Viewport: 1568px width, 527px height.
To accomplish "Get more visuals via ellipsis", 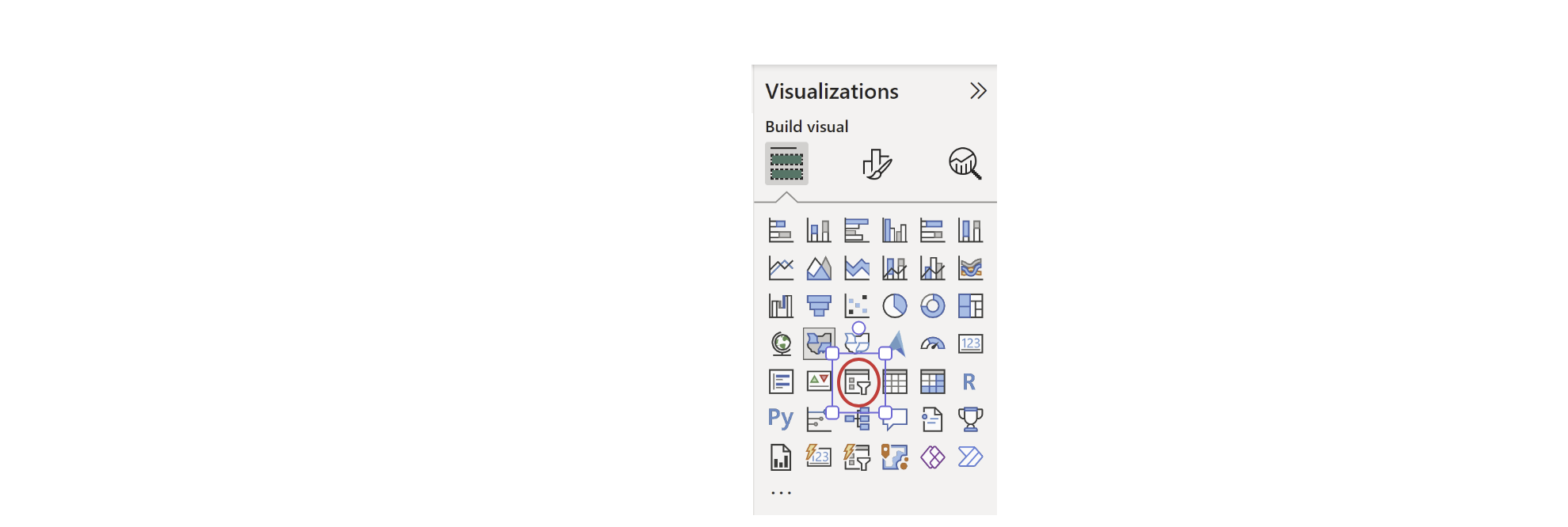I will point(782,493).
